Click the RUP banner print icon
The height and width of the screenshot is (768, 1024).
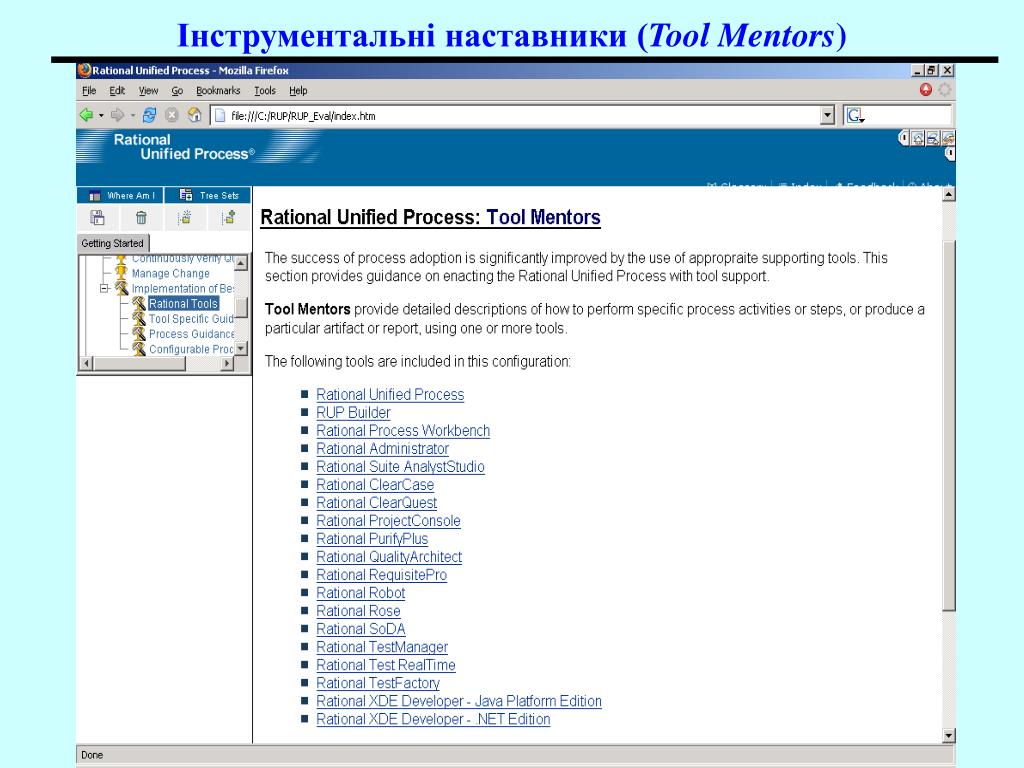coord(933,138)
